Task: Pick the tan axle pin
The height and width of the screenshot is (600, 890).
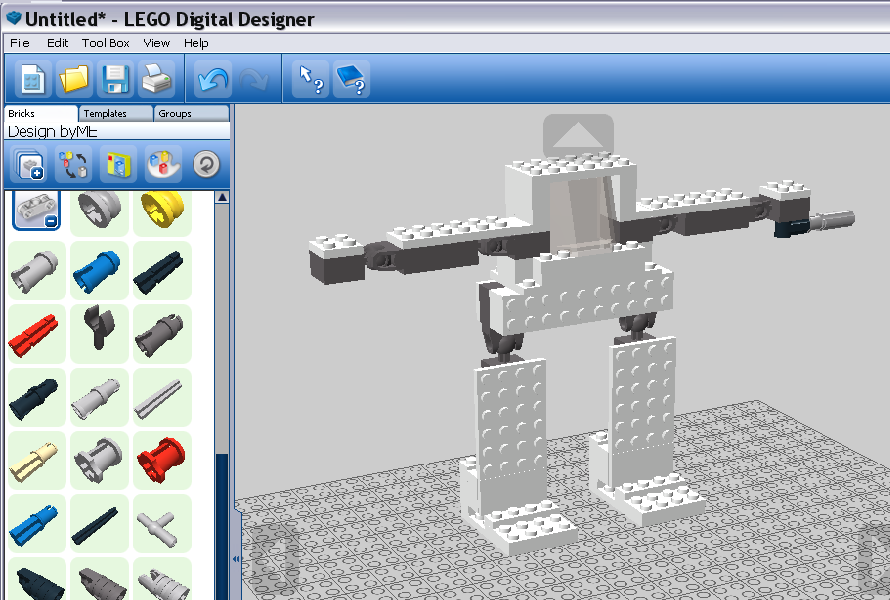Action: (x=36, y=460)
